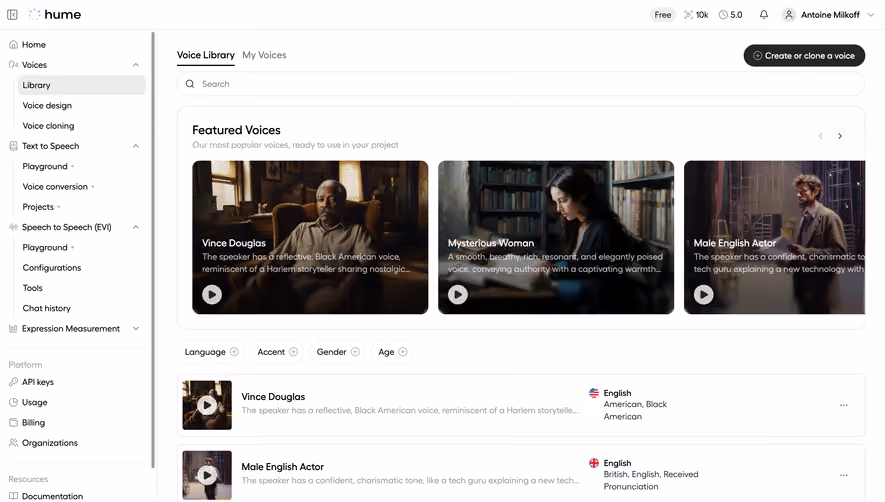This screenshot has height=502, width=885.
Task: Open Text to Speech Playground
Action: [45, 166]
